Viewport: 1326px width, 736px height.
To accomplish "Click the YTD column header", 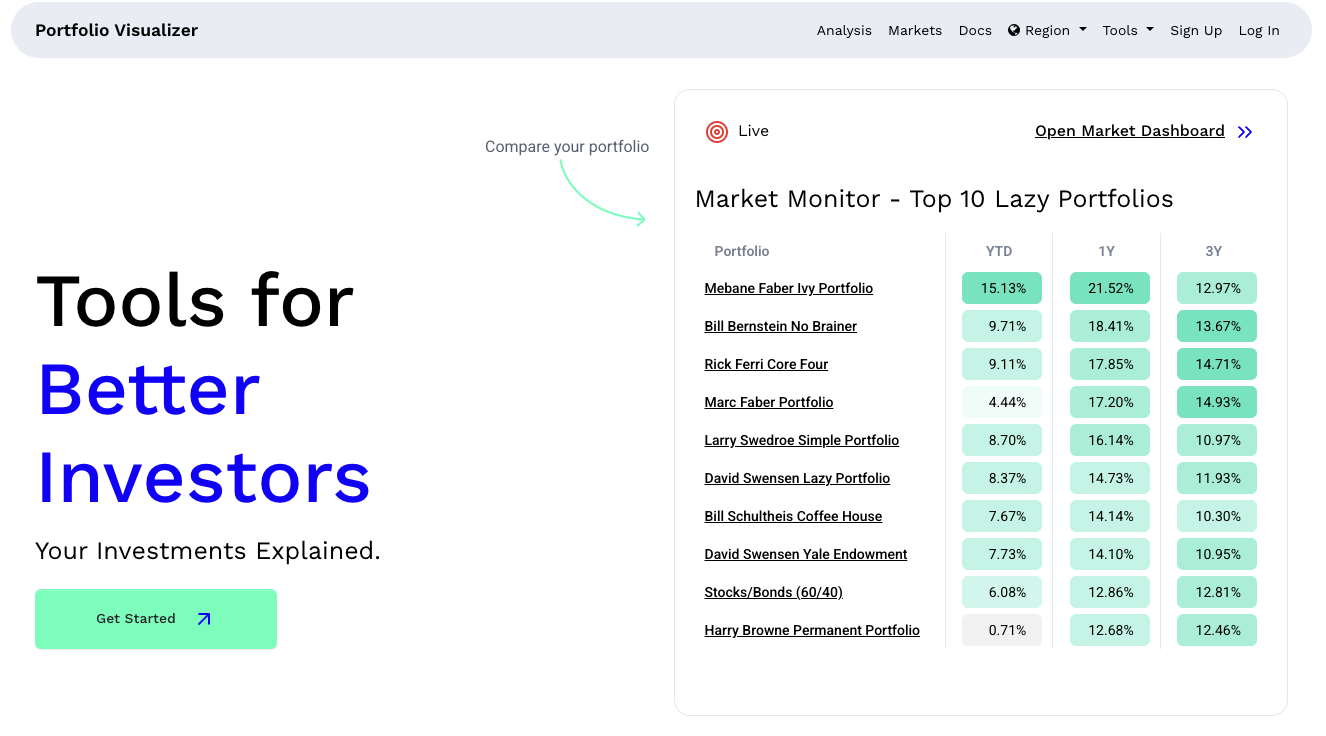I will click(x=999, y=251).
